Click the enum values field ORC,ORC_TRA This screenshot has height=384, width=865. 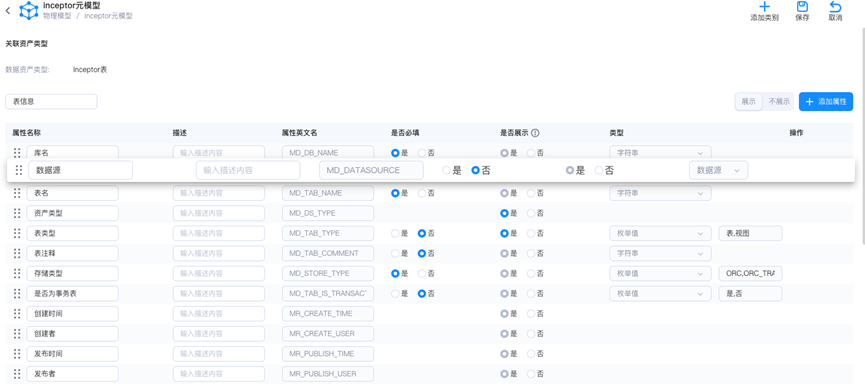point(750,273)
